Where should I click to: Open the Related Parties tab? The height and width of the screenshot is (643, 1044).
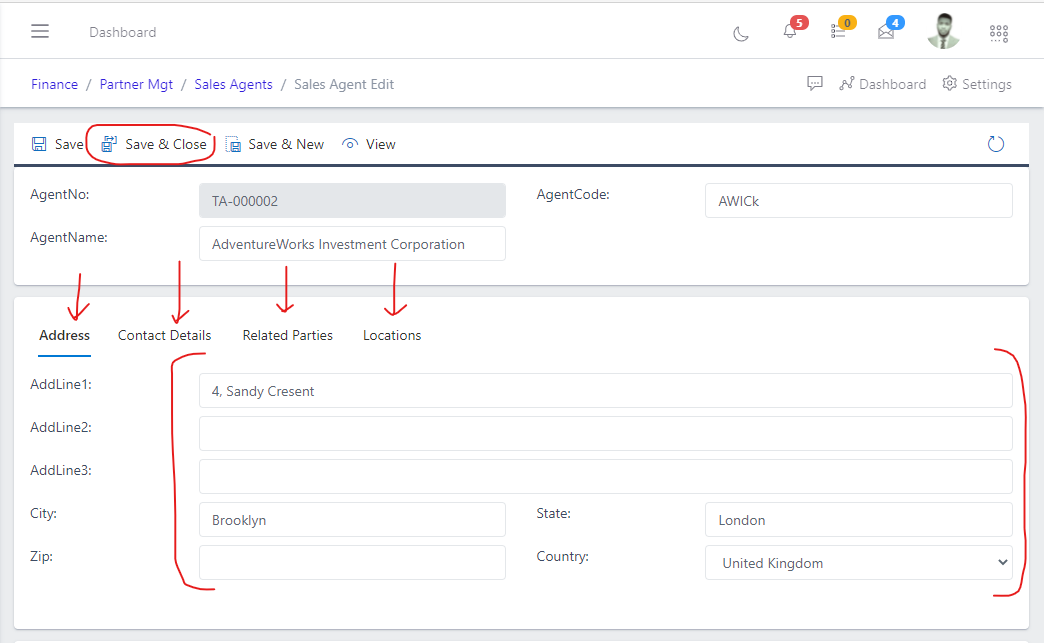pyautogui.click(x=287, y=335)
